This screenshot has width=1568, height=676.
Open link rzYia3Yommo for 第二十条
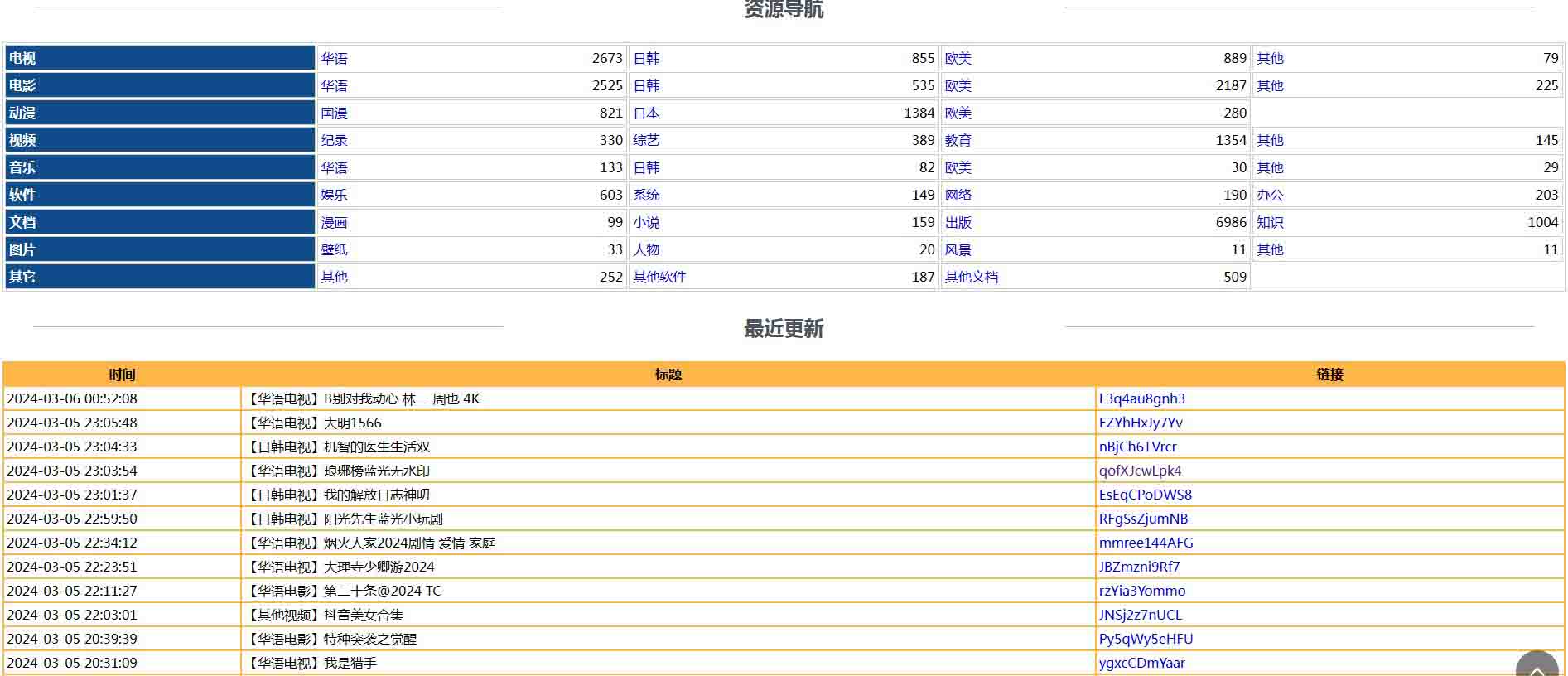point(1141,591)
